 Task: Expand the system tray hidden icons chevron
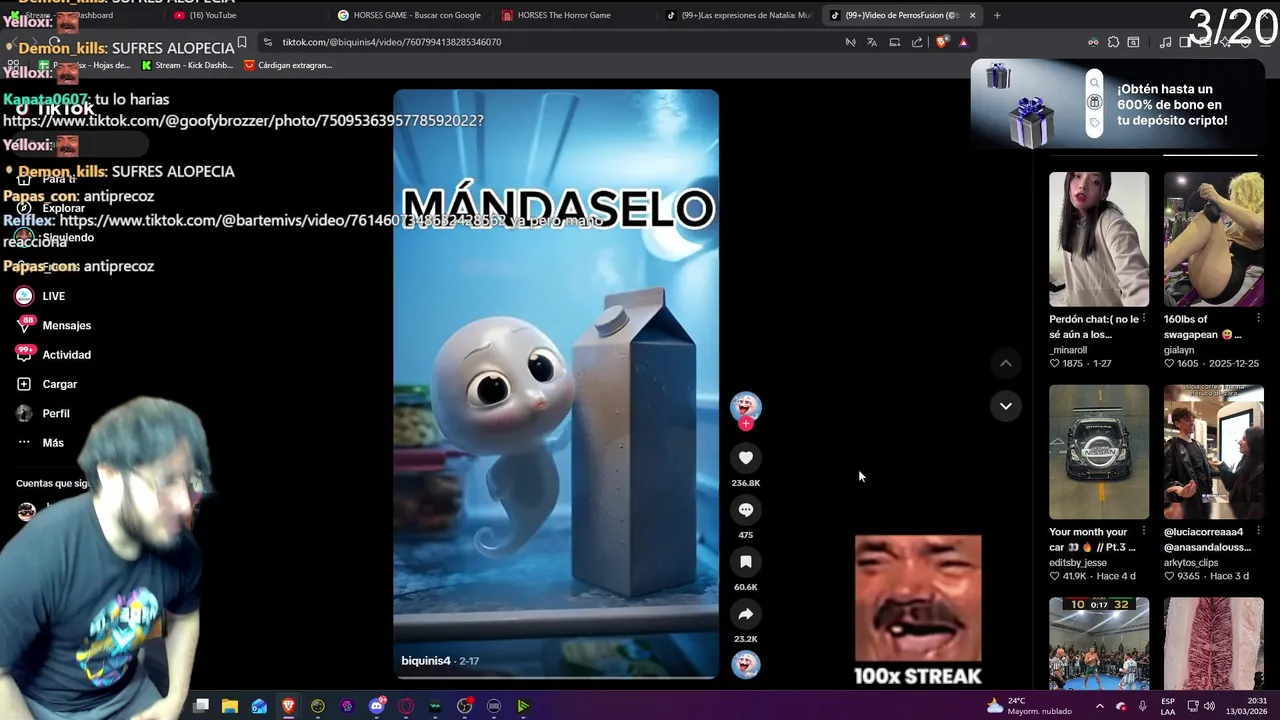(1099, 706)
